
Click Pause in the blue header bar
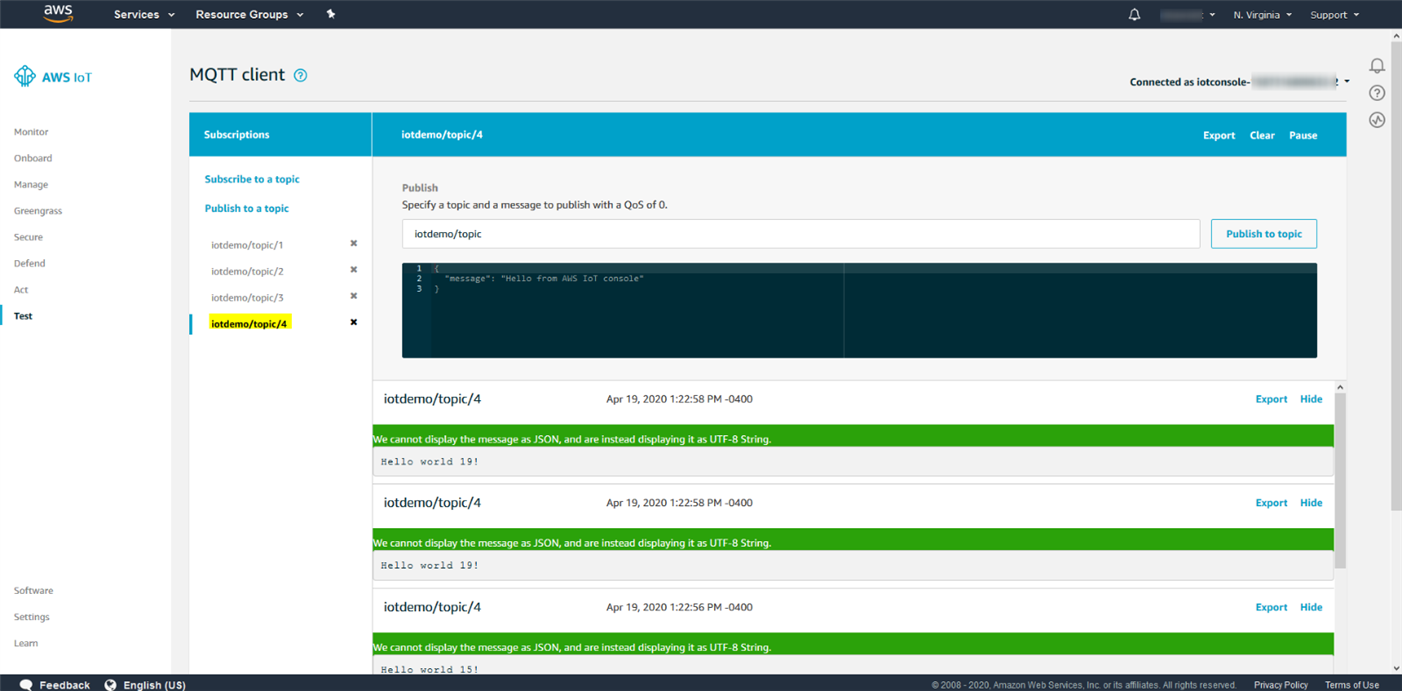(x=1303, y=135)
